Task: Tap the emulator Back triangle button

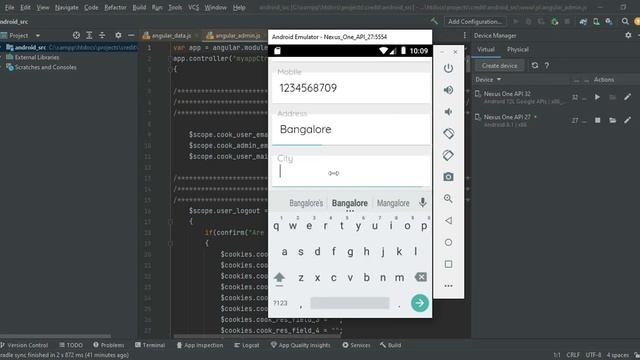Action: [448, 220]
